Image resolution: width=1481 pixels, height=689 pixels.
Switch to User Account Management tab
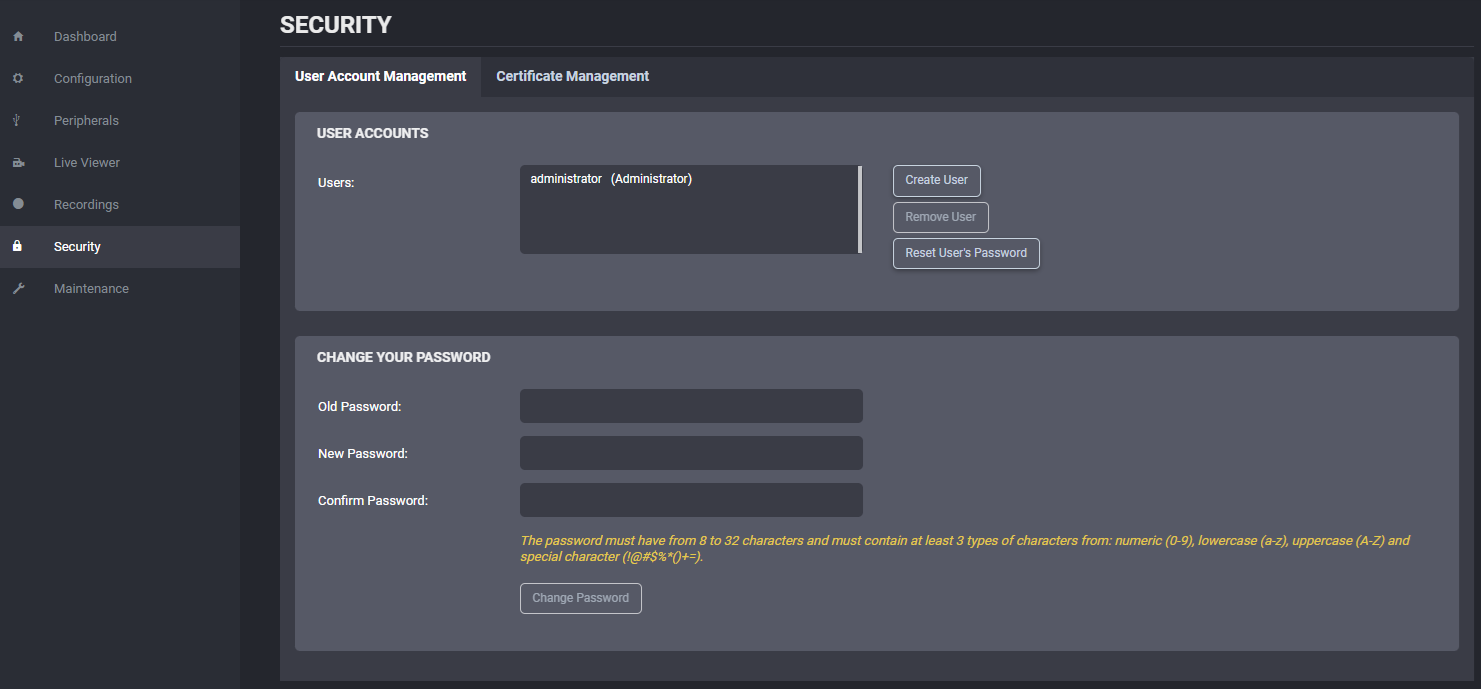381,77
